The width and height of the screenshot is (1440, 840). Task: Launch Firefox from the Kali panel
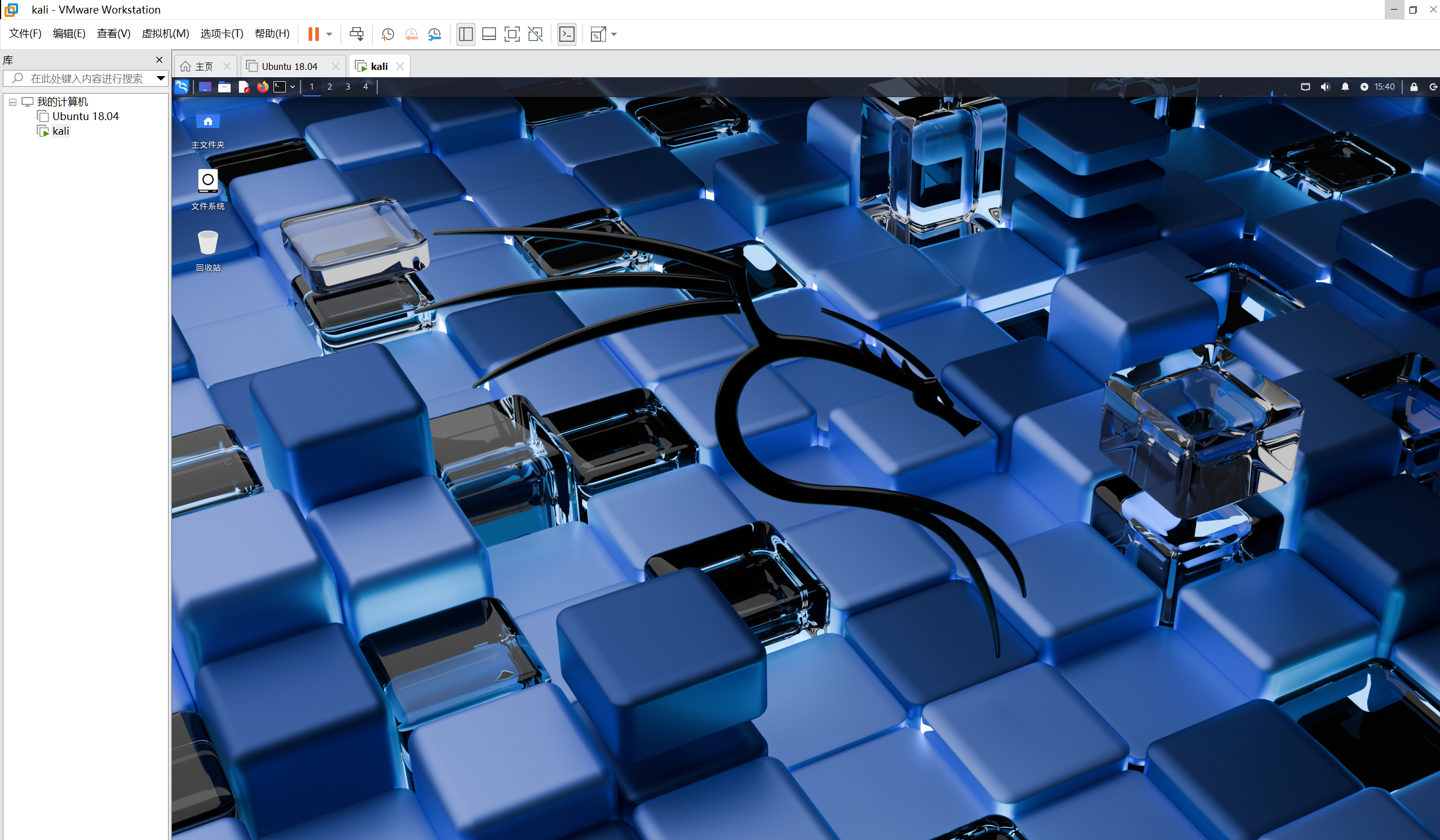click(262, 87)
